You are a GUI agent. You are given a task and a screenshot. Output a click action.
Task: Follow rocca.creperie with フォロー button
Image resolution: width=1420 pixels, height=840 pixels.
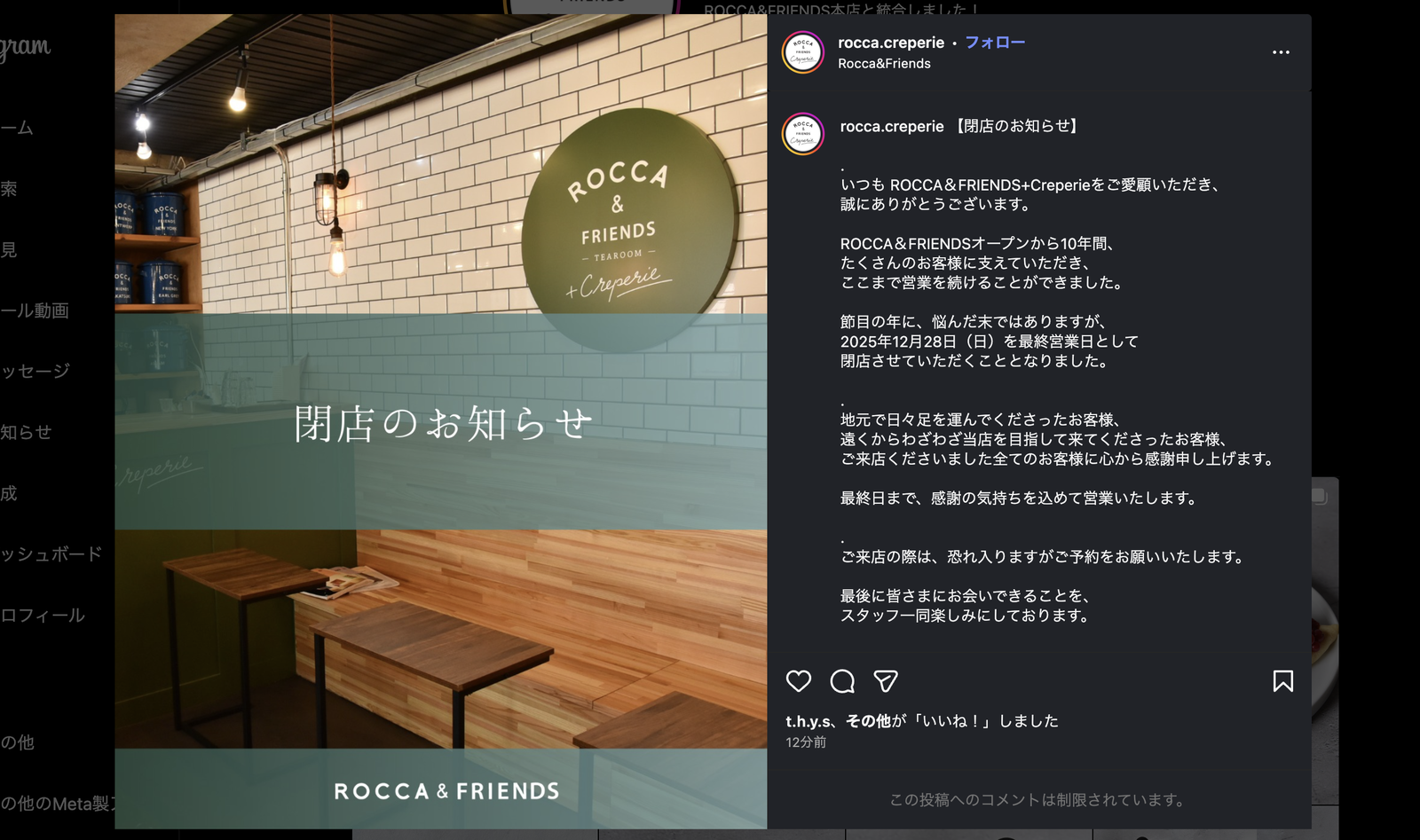pos(995,43)
